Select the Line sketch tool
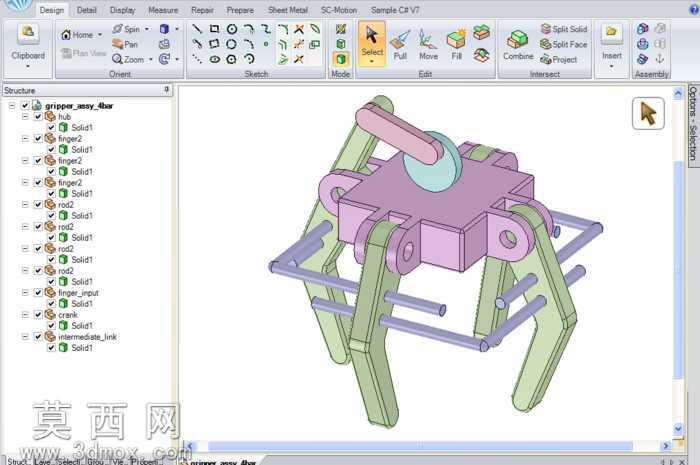Image resolution: width=700 pixels, height=465 pixels. pyautogui.click(x=197, y=29)
